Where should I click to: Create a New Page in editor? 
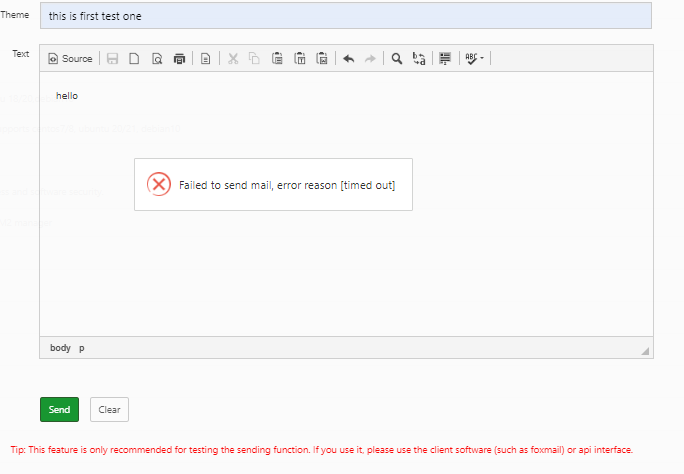134,58
